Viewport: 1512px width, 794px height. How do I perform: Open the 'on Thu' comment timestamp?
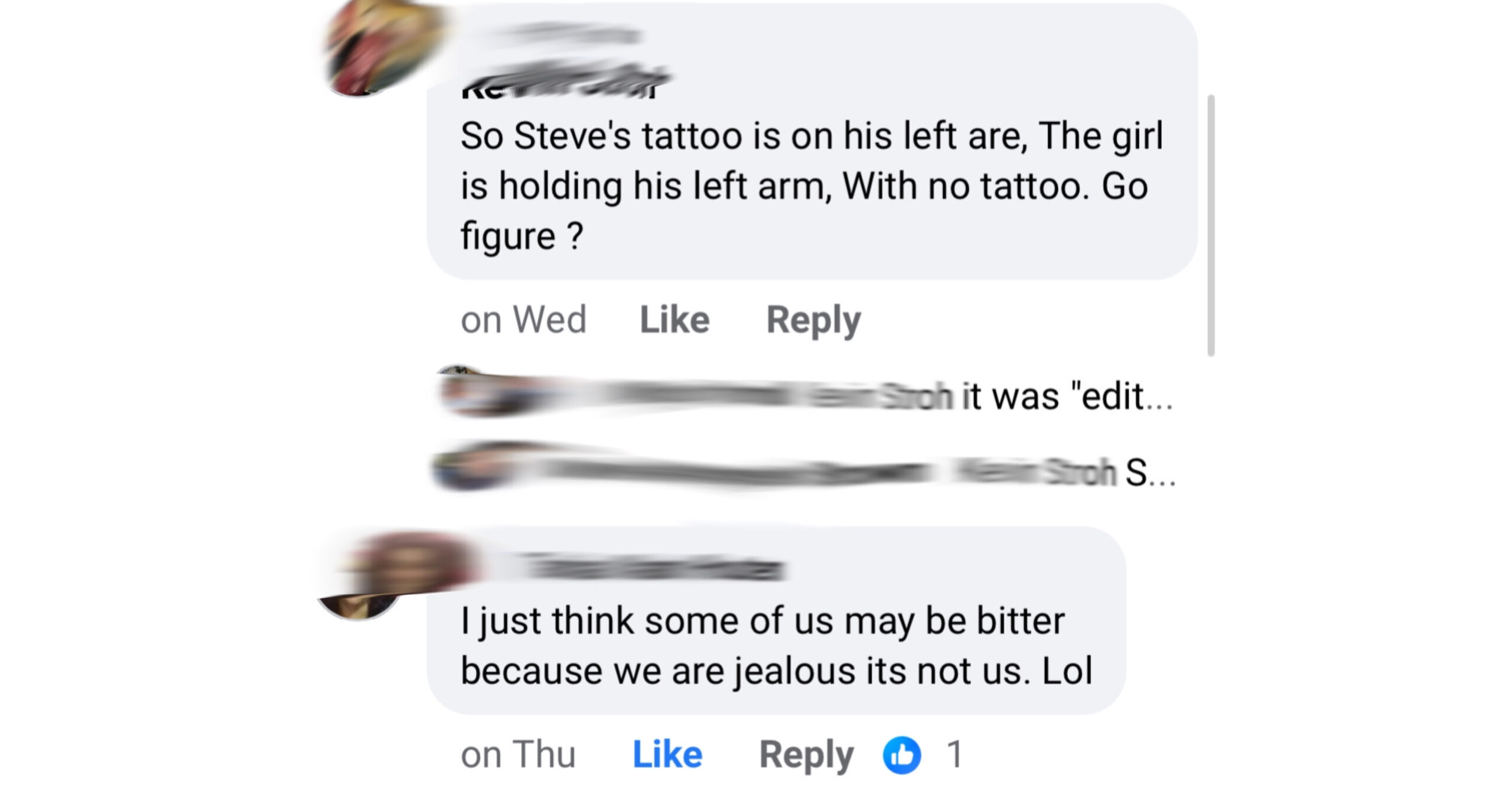(518, 754)
